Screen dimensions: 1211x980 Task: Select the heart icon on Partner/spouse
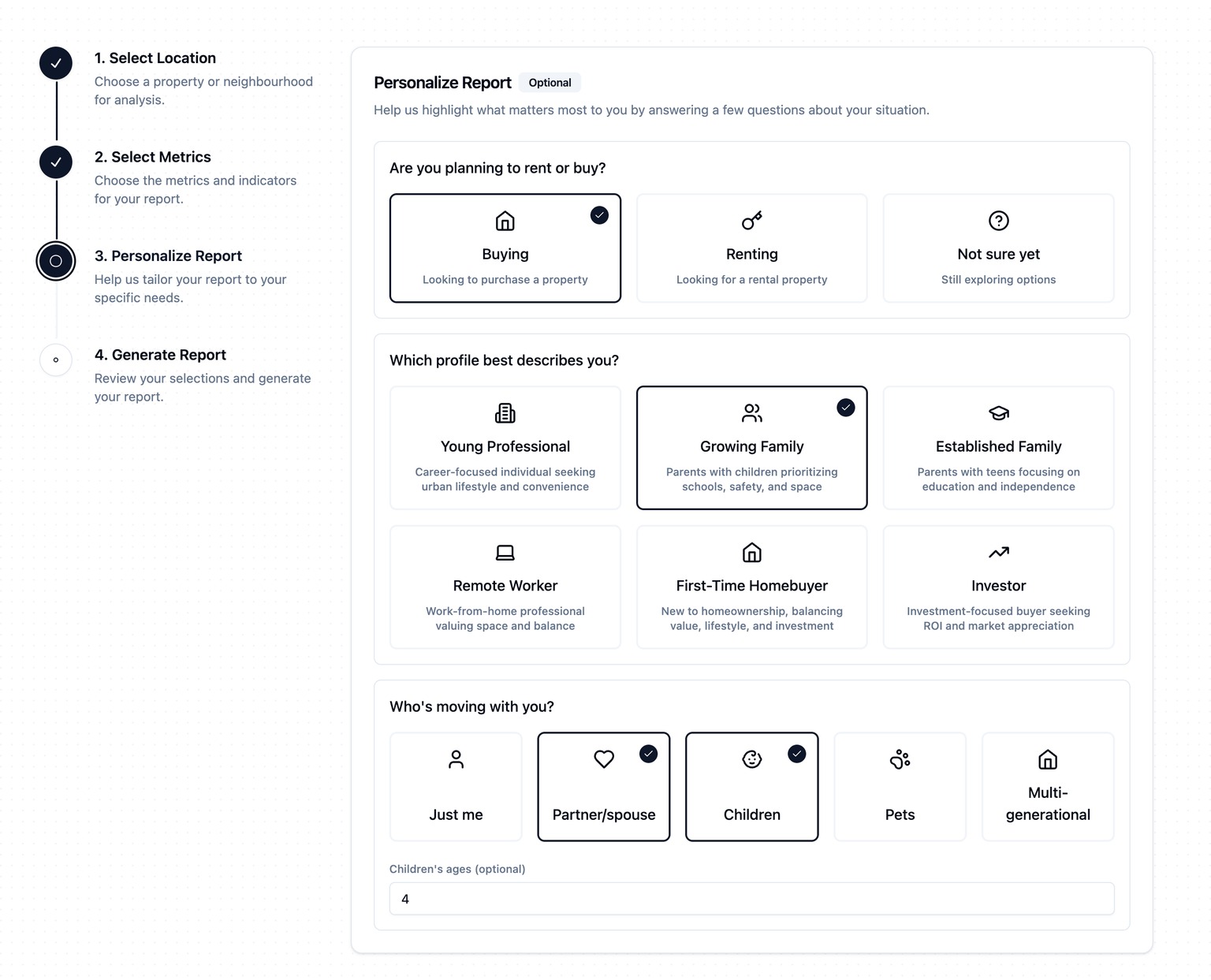(x=603, y=759)
